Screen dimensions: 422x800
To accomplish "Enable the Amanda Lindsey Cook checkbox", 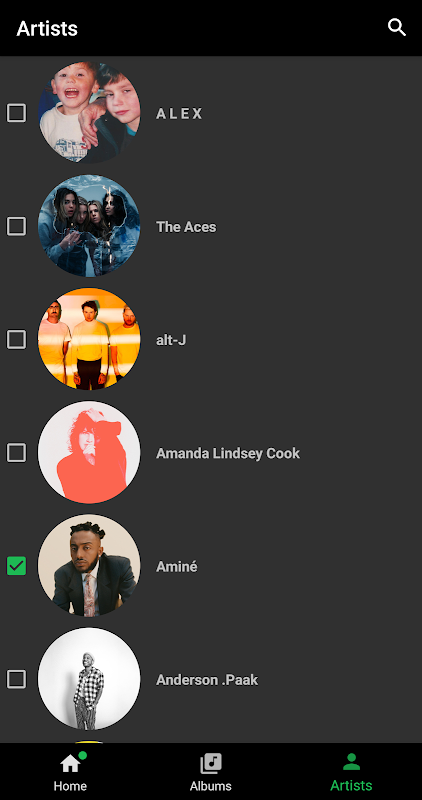I will (x=16, y=453).
